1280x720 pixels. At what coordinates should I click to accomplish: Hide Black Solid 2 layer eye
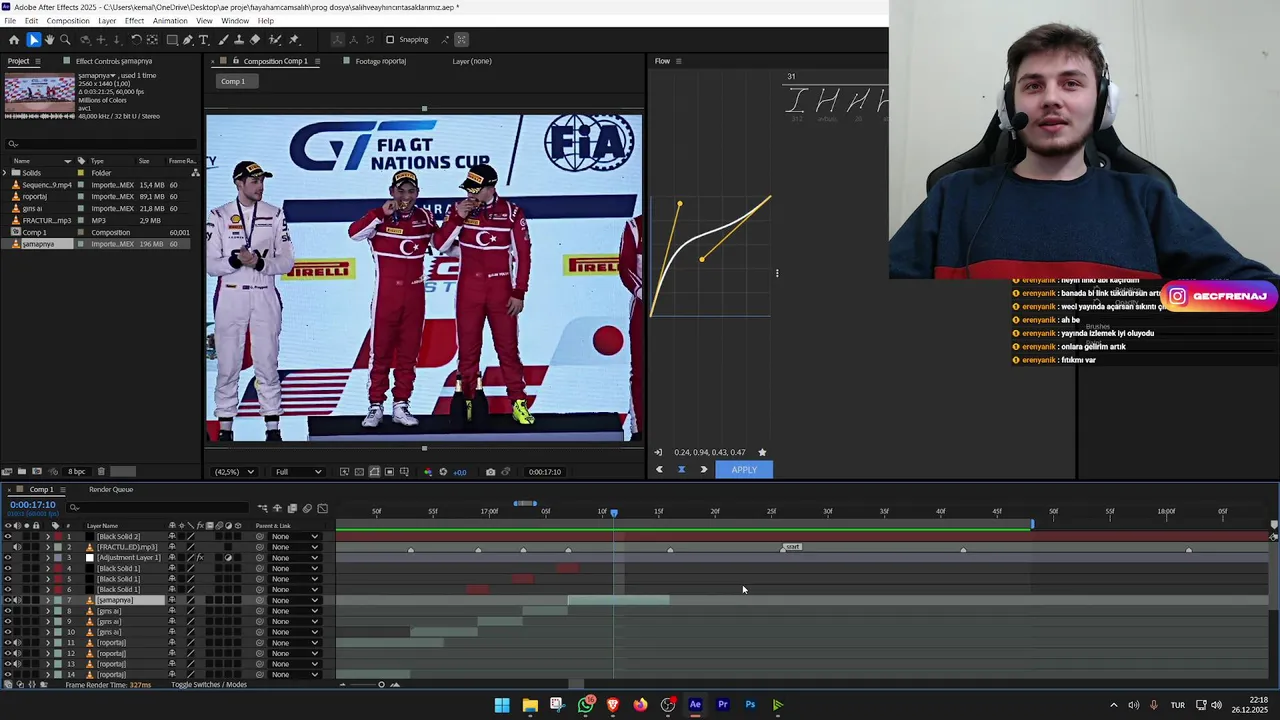click(x=8, y=537)
